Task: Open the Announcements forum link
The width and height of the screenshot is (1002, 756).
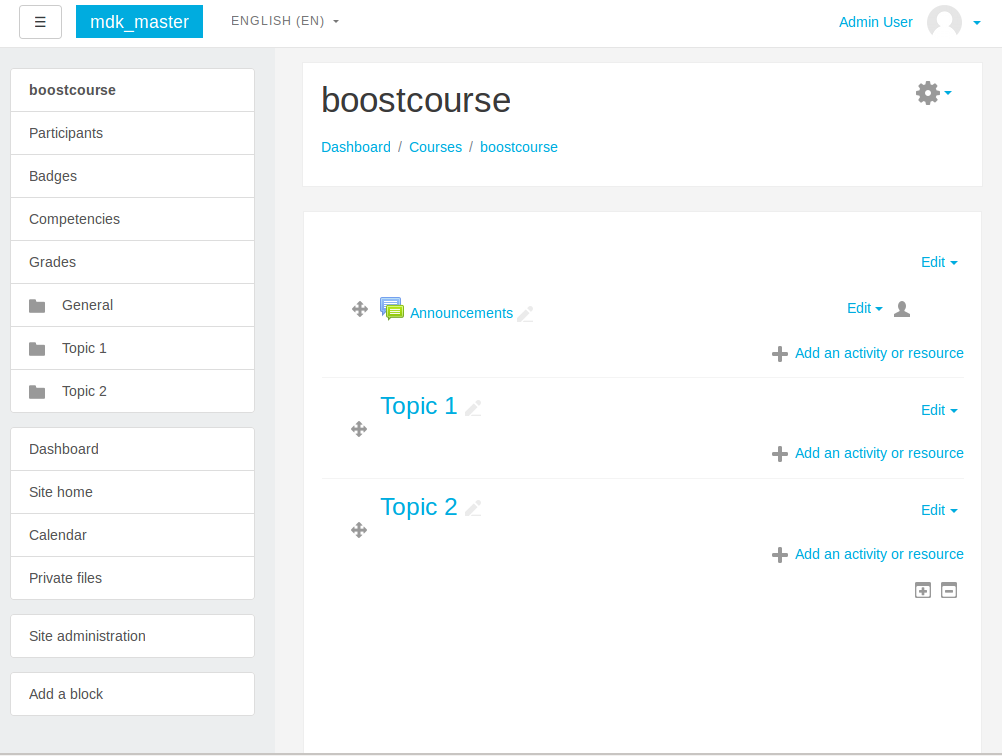Action: tap(461, 313)
